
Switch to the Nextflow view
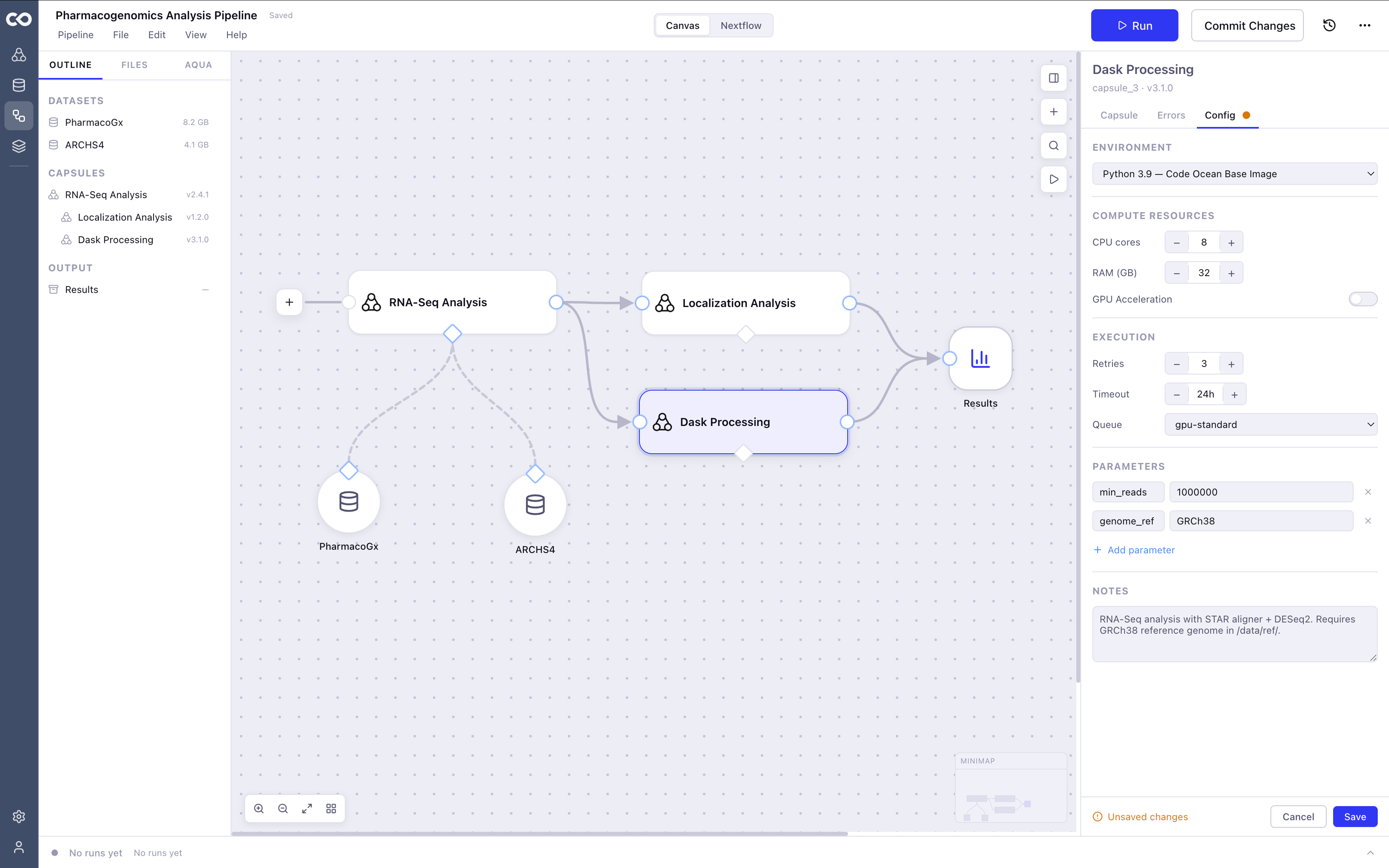pyautogui.click(x=741, y=25)
